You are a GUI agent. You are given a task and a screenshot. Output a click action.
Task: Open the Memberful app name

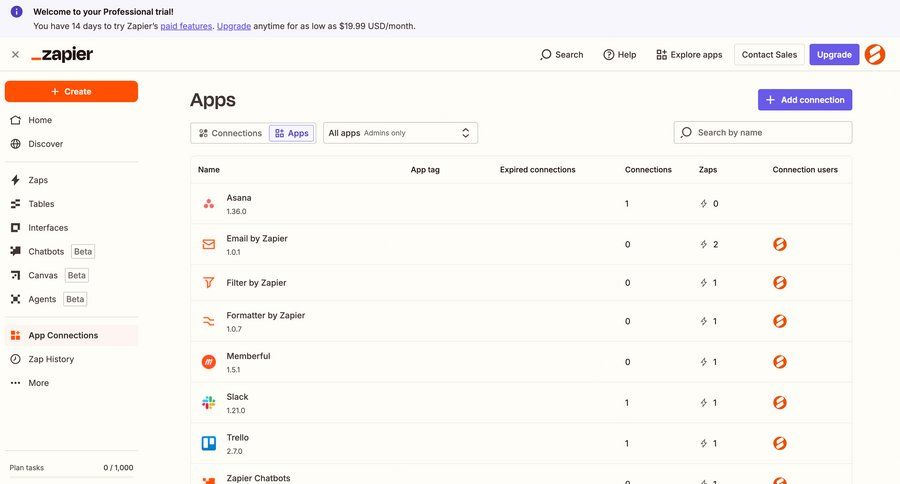click(248, 357)
